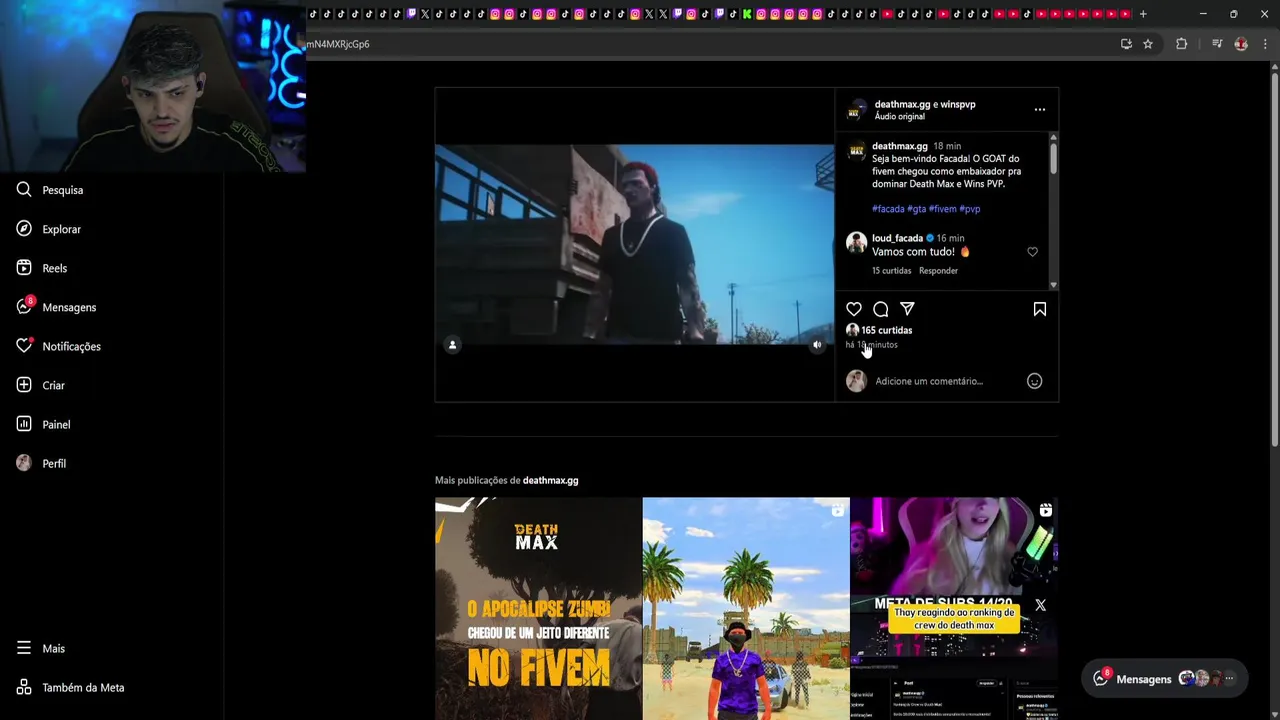Click the comment bubble icon
Screen dimensions: 1280x720
(x=880, y=309)
